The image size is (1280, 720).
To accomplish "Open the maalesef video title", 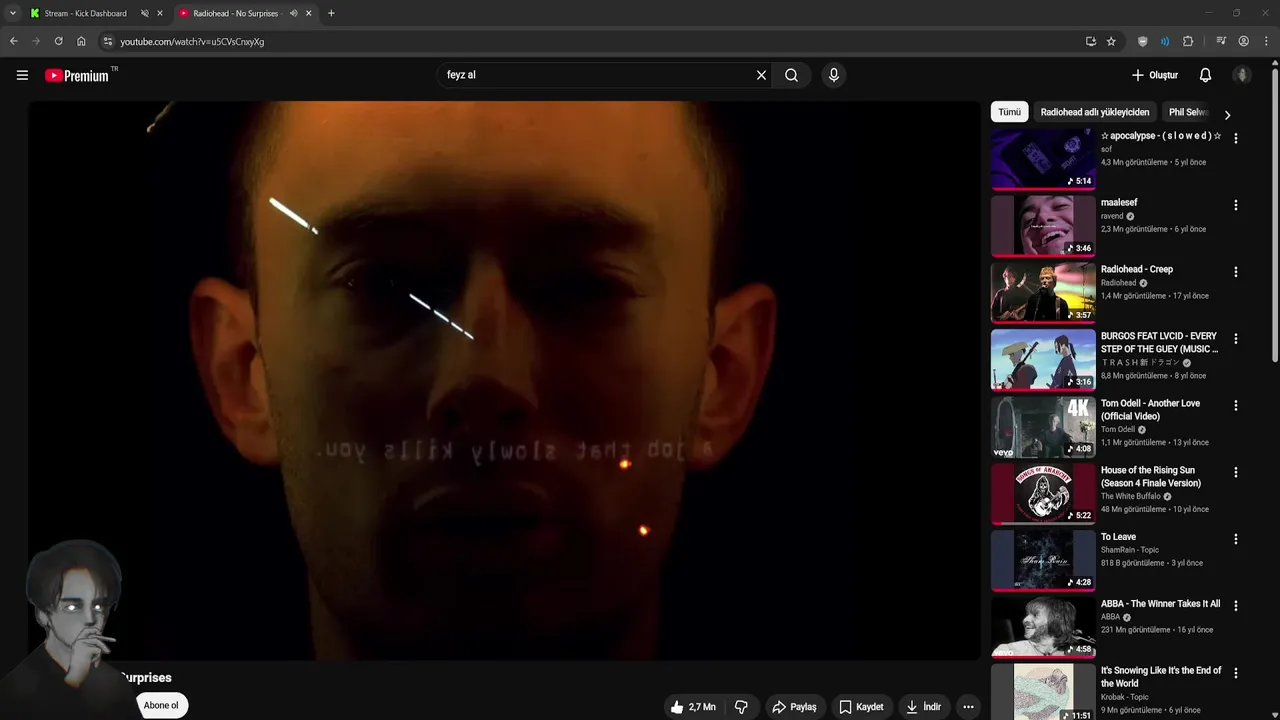I will coord(1119,202).
